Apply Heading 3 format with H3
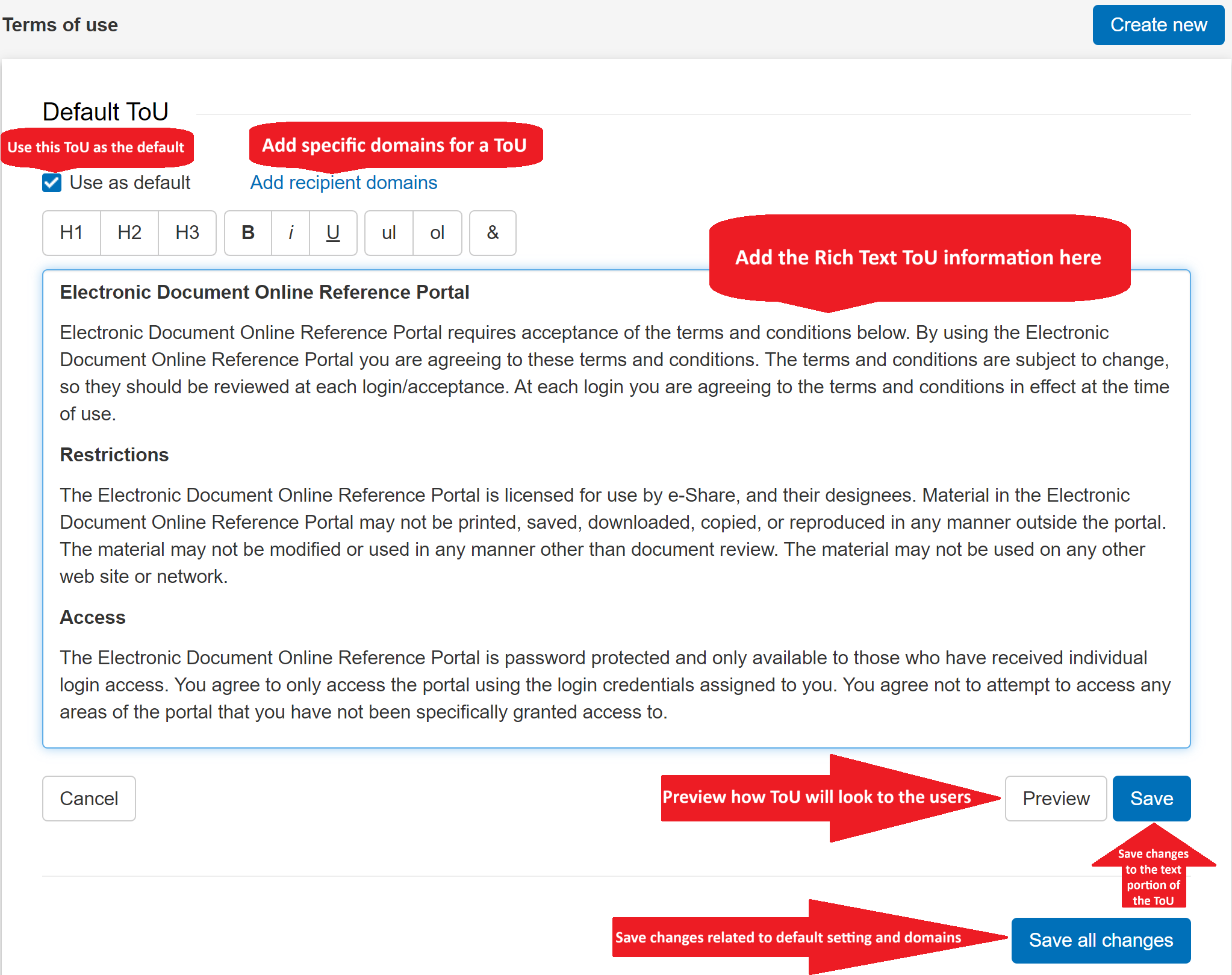Screen dimensions: 1232x975 [x=187, y=233]
